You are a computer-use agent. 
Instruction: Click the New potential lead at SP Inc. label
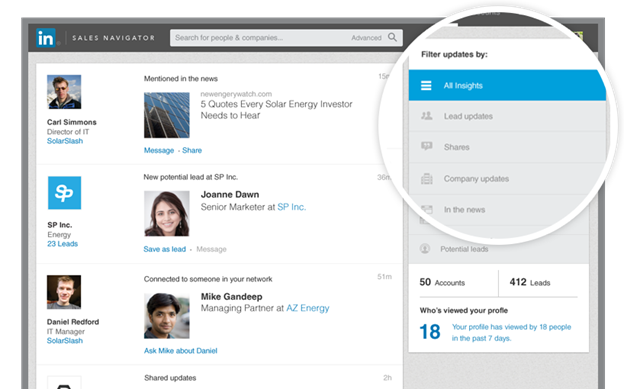pyautogui.click(x=190, y=177)
